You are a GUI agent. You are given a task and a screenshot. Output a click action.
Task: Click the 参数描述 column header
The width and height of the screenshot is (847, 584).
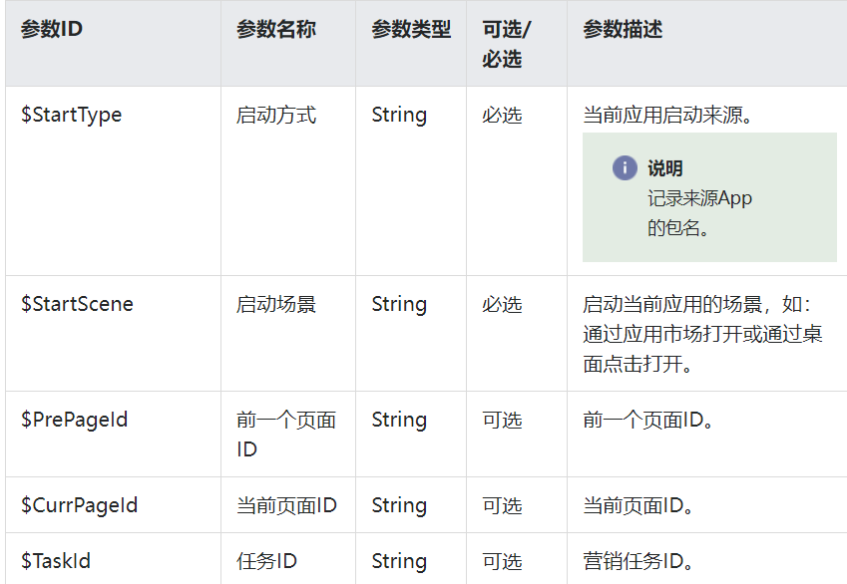coord(622,29)
